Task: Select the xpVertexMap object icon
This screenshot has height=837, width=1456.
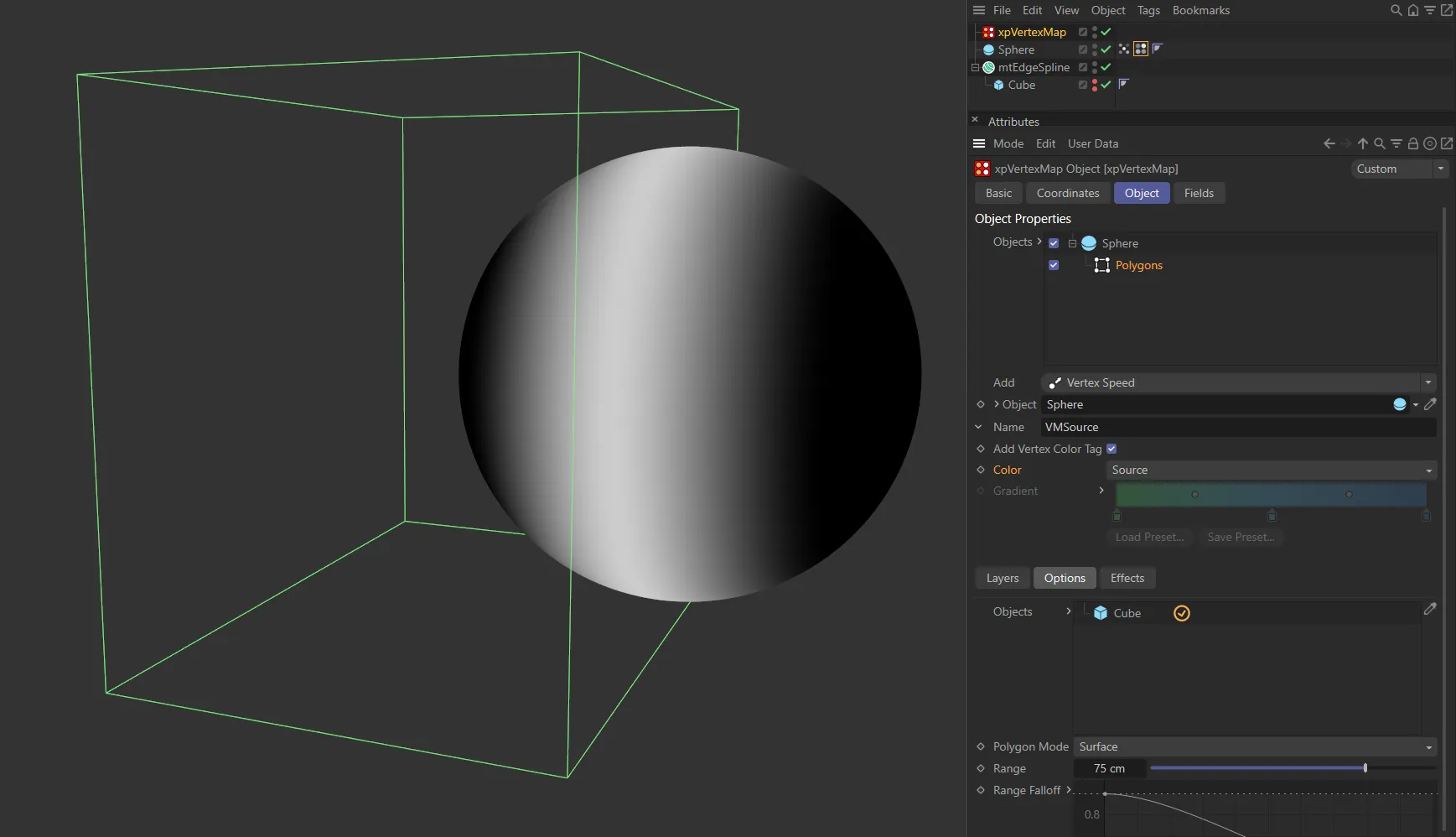Action: pyautogui.click(x=988, y=32)
